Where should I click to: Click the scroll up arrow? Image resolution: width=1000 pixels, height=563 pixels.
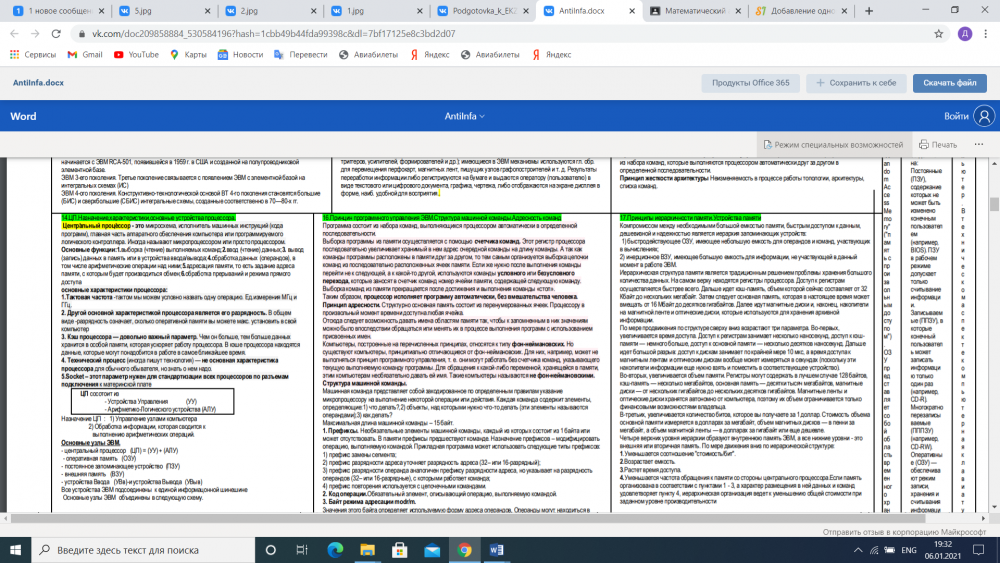[x=994, y=164]
